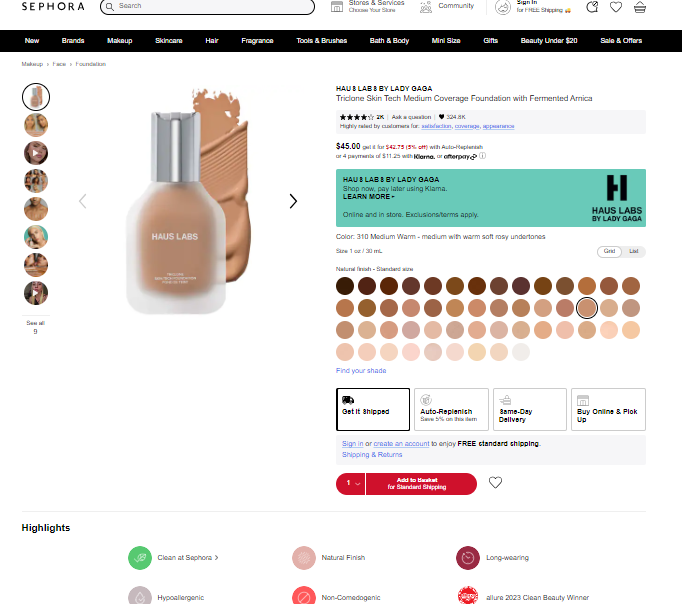
Task: Open the quantity dropdown showing 1
Action: coord(351,484)
